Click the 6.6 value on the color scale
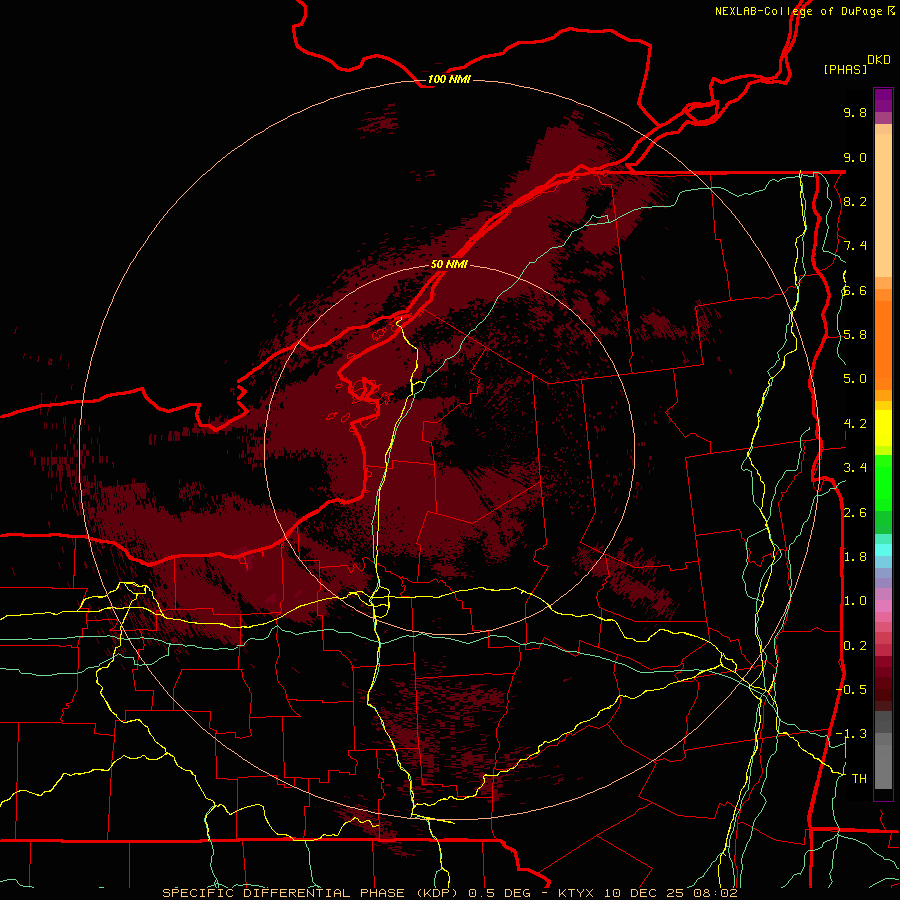 (x=855, y=290)
